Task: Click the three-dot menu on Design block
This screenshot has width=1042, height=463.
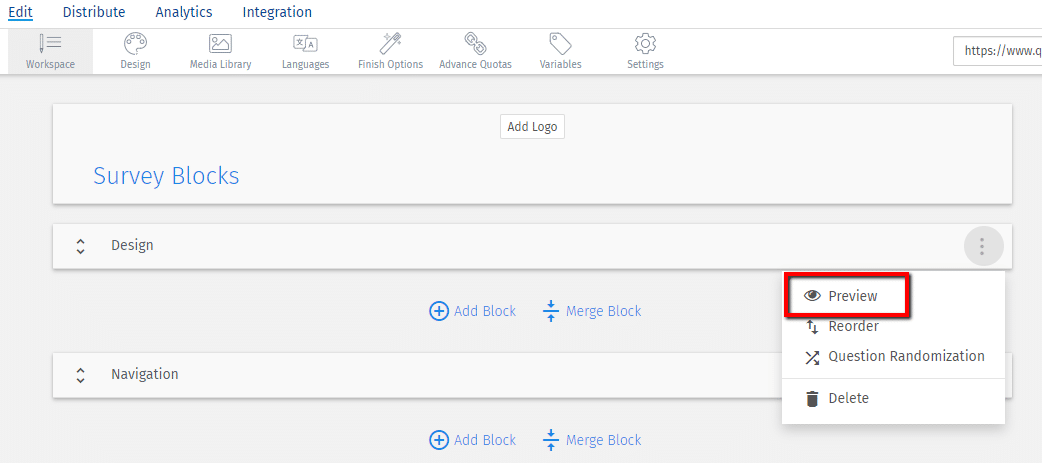Action: [x=982, y=246]
